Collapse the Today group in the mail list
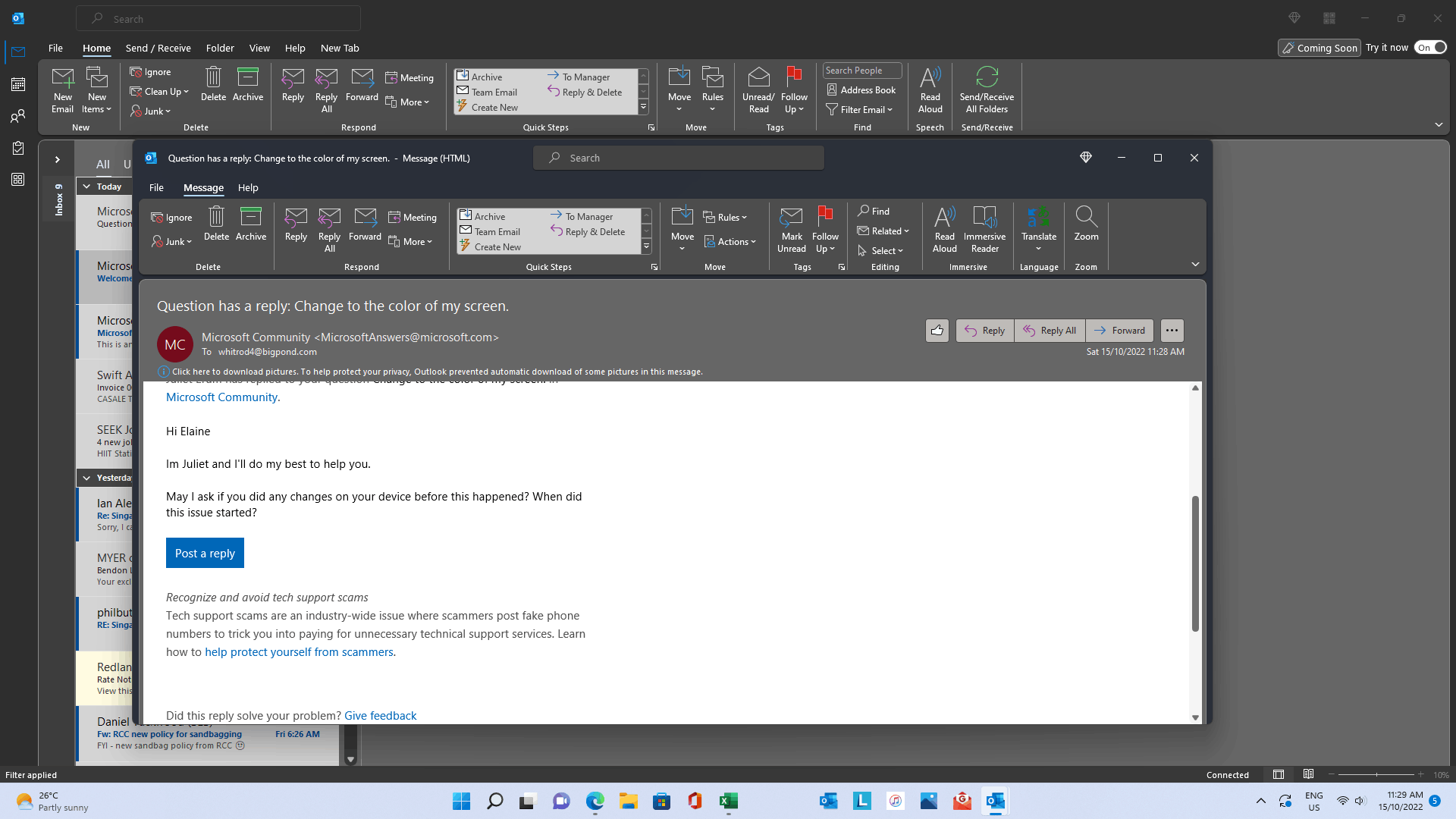Screen dimensions: 1456x819 click(x=86, y=187)
